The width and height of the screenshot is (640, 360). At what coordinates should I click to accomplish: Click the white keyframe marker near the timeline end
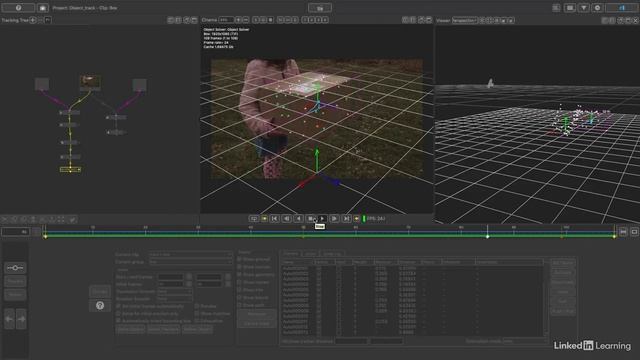coord(487,237)
